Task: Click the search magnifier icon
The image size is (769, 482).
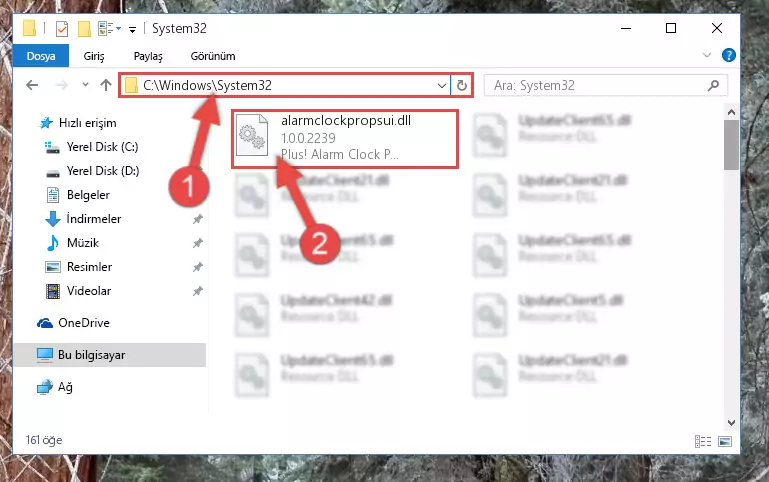Action: [x=714, y=85]
